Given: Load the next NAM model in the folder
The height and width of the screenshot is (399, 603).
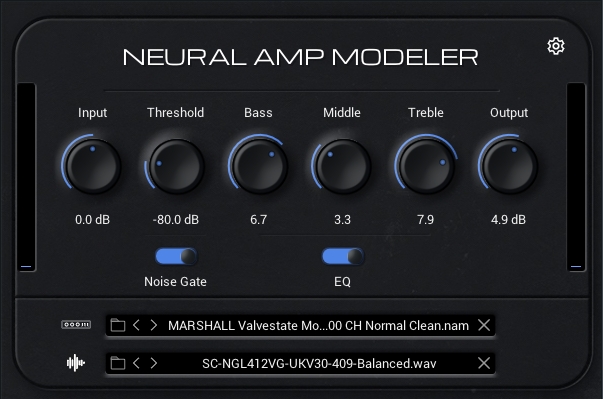Looking at the screenshot, I should click(153, 325).
